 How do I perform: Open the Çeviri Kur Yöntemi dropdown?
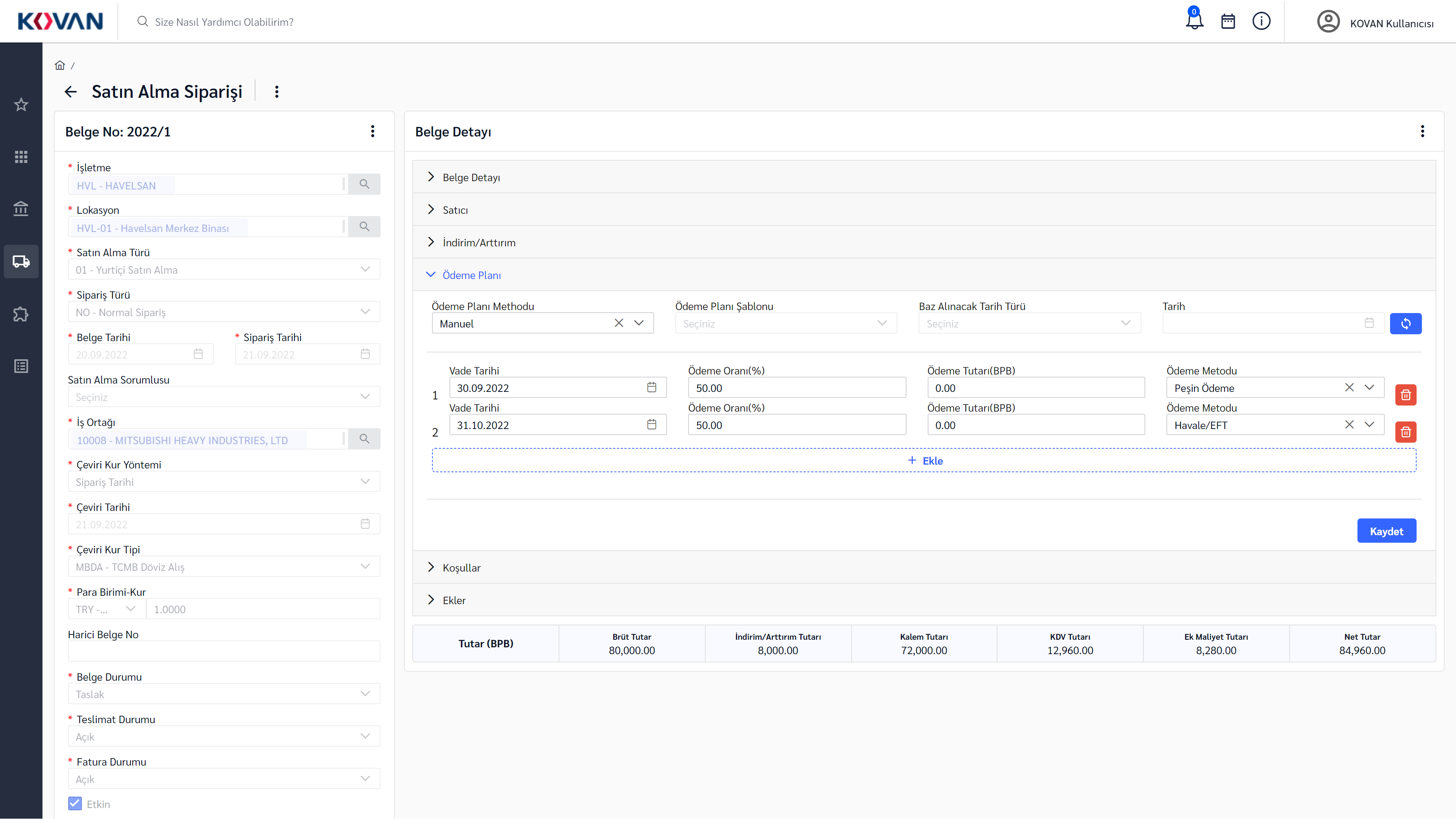(224, 482)
